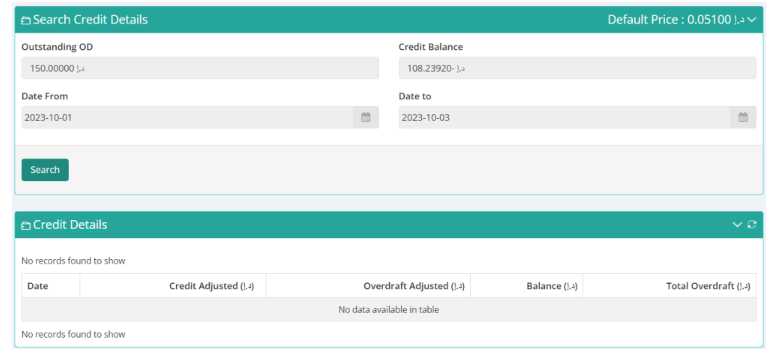Click the Default Price 0.05100 text
This screenshot has width=772, height=361.
[676, 20]
